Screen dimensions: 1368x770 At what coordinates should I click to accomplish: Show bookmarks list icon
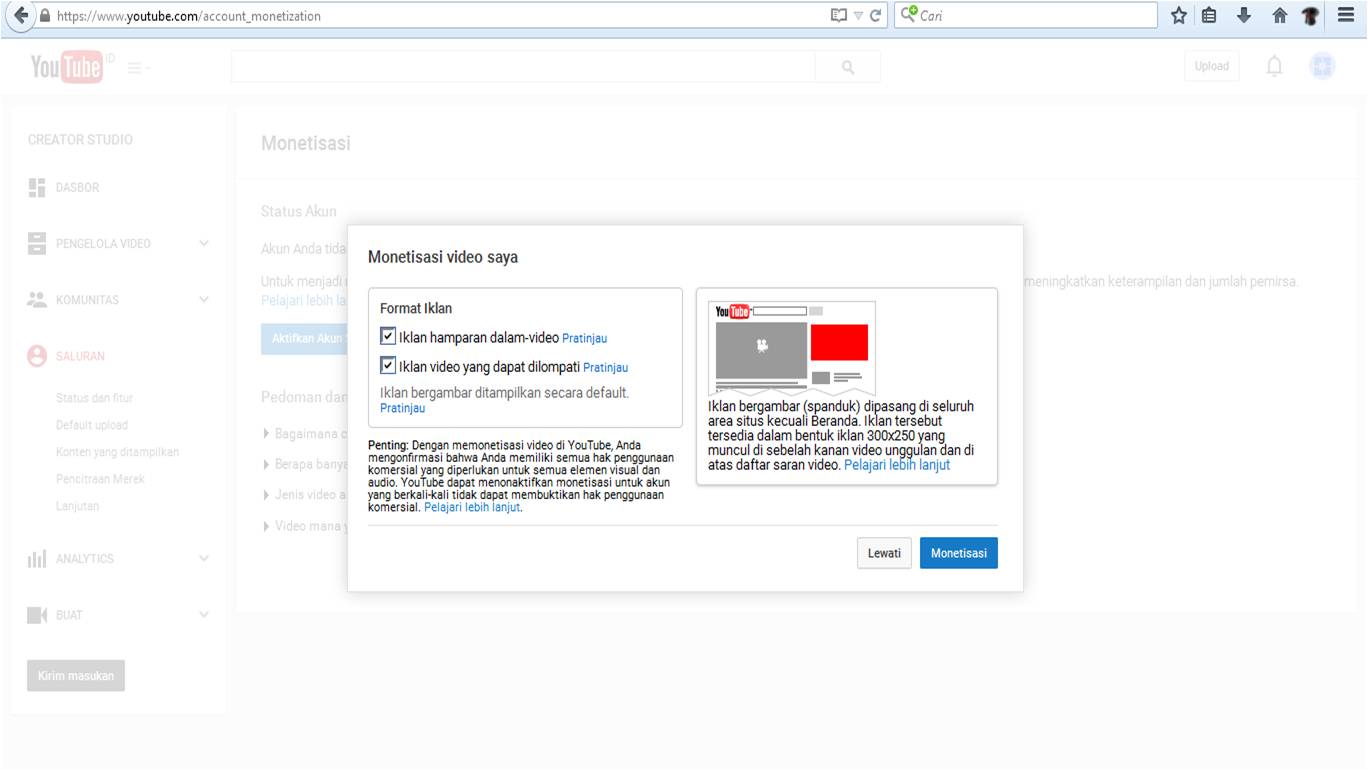tap(1210, 16)
